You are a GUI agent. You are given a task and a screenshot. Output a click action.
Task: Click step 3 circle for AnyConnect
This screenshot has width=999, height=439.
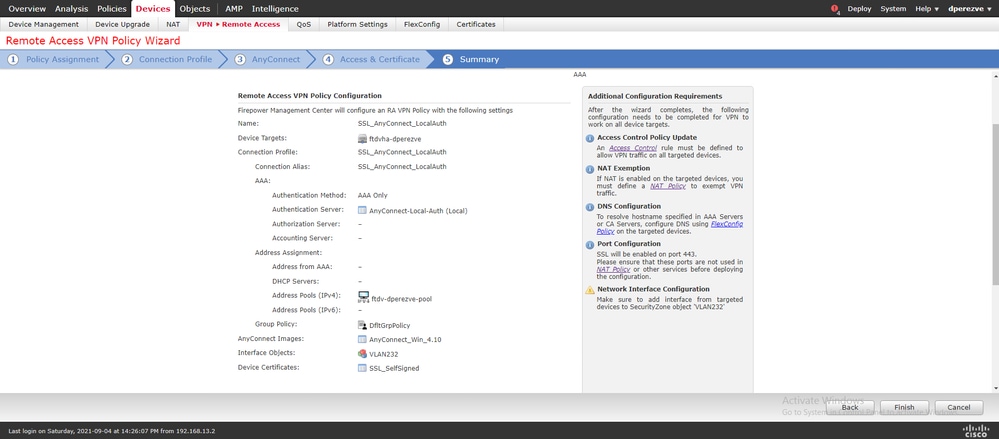pos(240,59)
